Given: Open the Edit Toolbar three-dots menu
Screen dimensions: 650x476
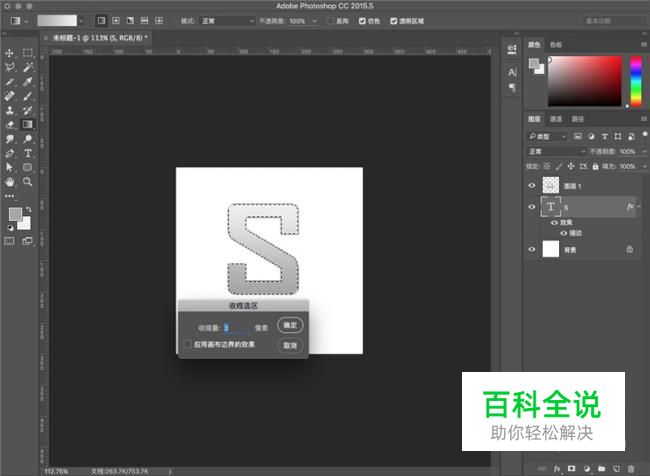Looking at the screenshot, I should 9,196.
